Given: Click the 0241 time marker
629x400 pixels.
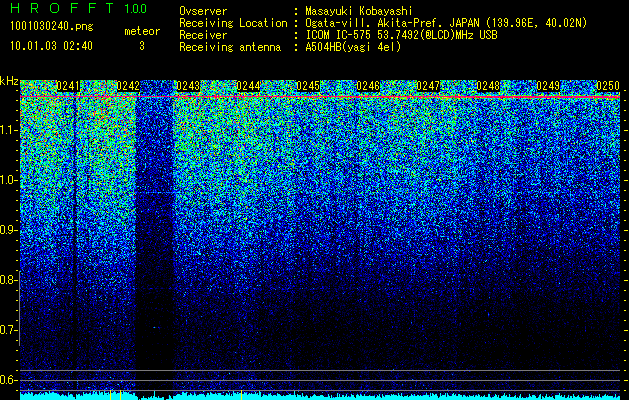Looking at the screenshot, I should coord(68,86).
